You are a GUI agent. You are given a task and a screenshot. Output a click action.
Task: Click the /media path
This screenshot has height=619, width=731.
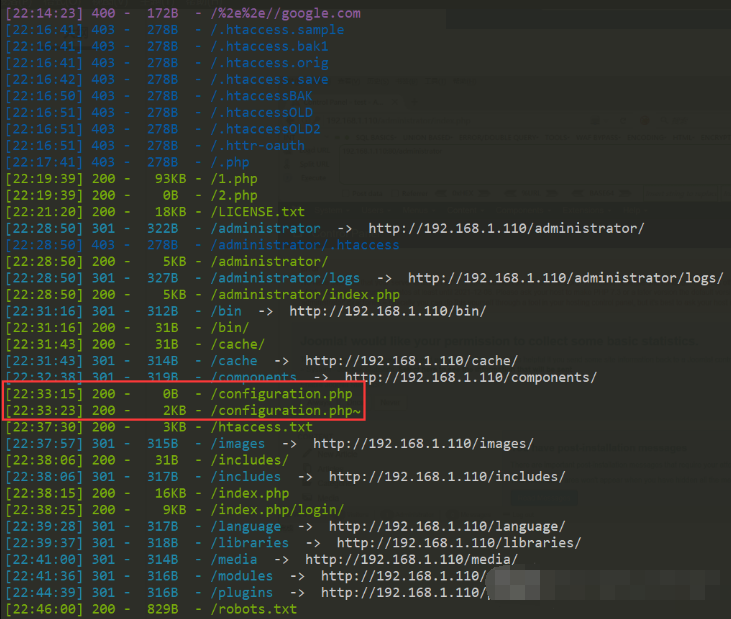(x=234, y=560)
